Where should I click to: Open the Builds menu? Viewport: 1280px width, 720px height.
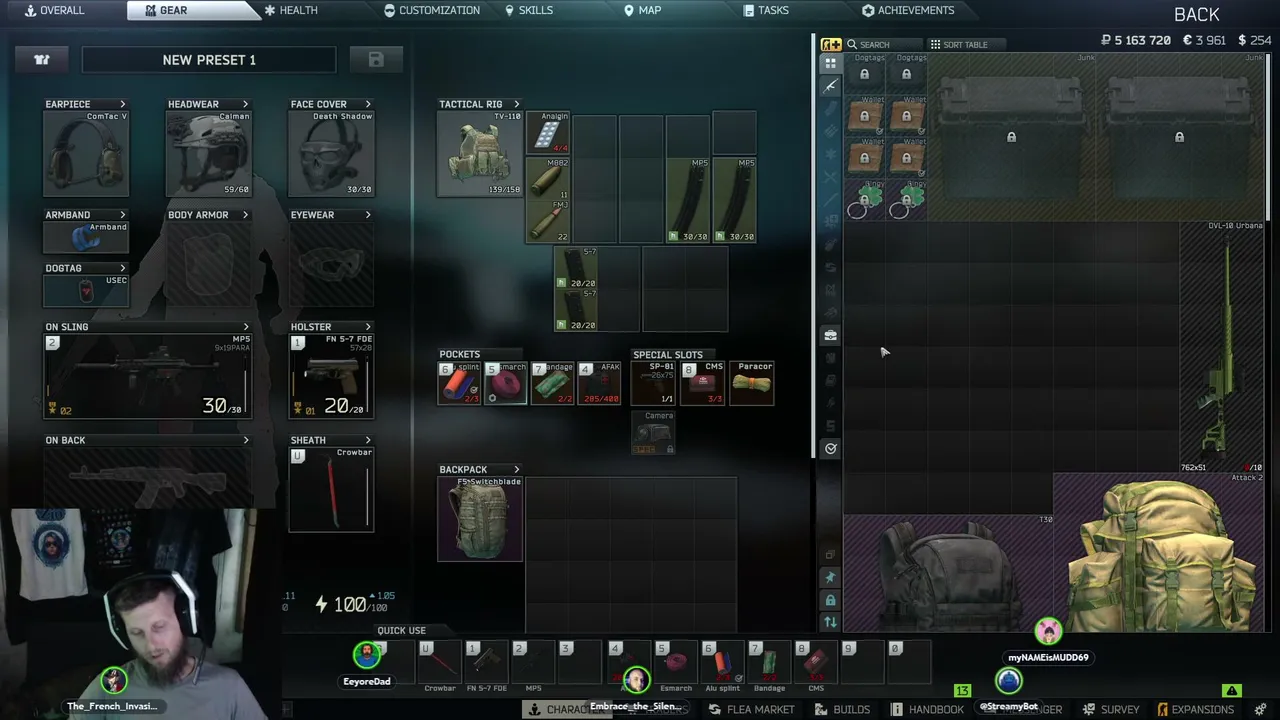[843, 709]
